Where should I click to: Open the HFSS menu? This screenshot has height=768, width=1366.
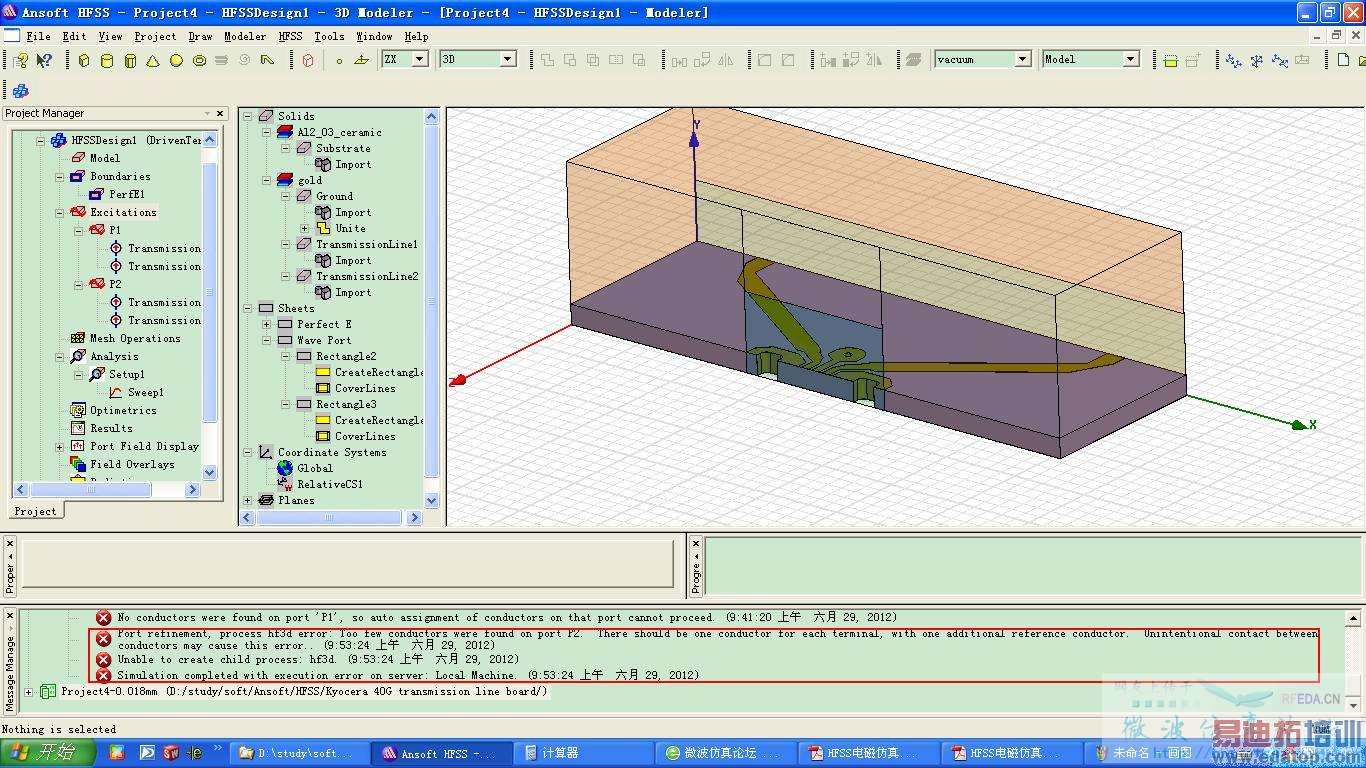(290, 36)
